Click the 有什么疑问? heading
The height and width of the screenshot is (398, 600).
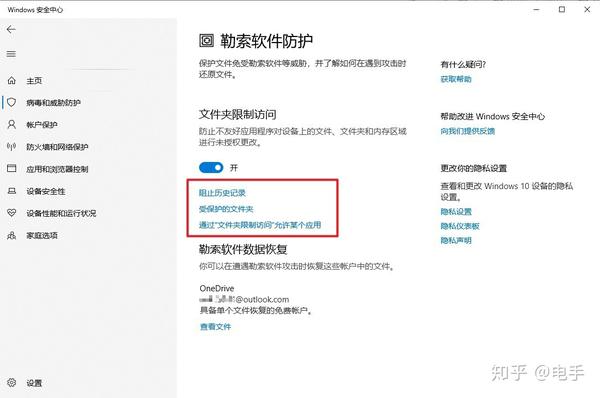click(463, 64)
